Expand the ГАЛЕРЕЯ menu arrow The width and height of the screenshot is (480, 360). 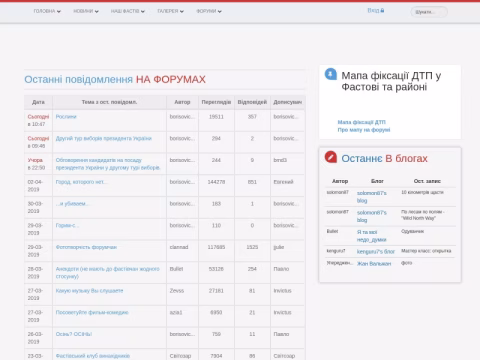click(182, 11)
